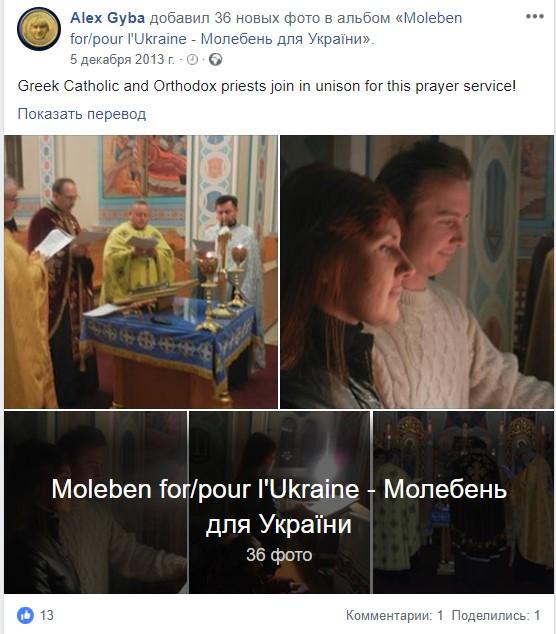Open photo of woman and man in sweater

coord(417,272)
